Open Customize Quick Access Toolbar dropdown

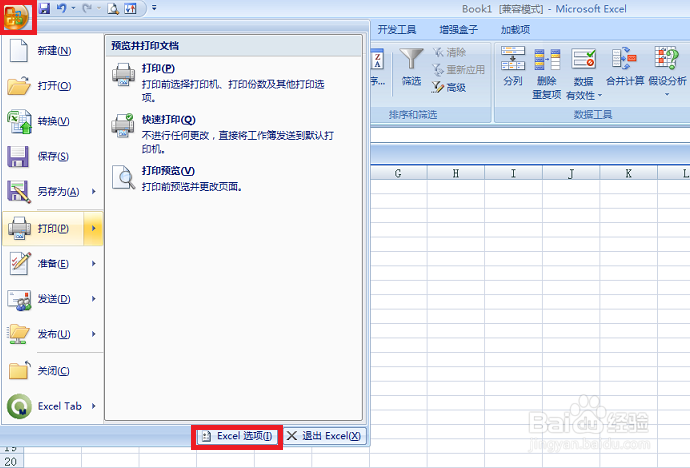pos(154,8)
